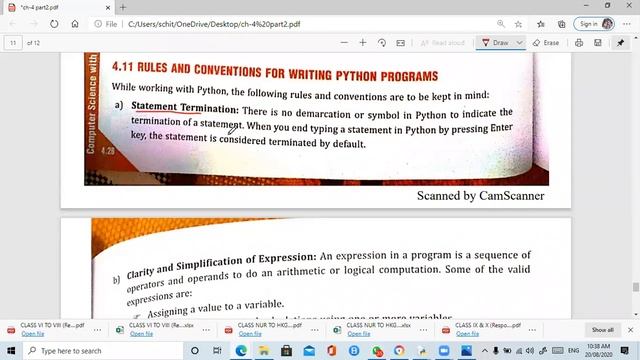The height and width of the screenshot is (360, 640).
Task: Click the address bar file path
Action: (x=214, y=24)
